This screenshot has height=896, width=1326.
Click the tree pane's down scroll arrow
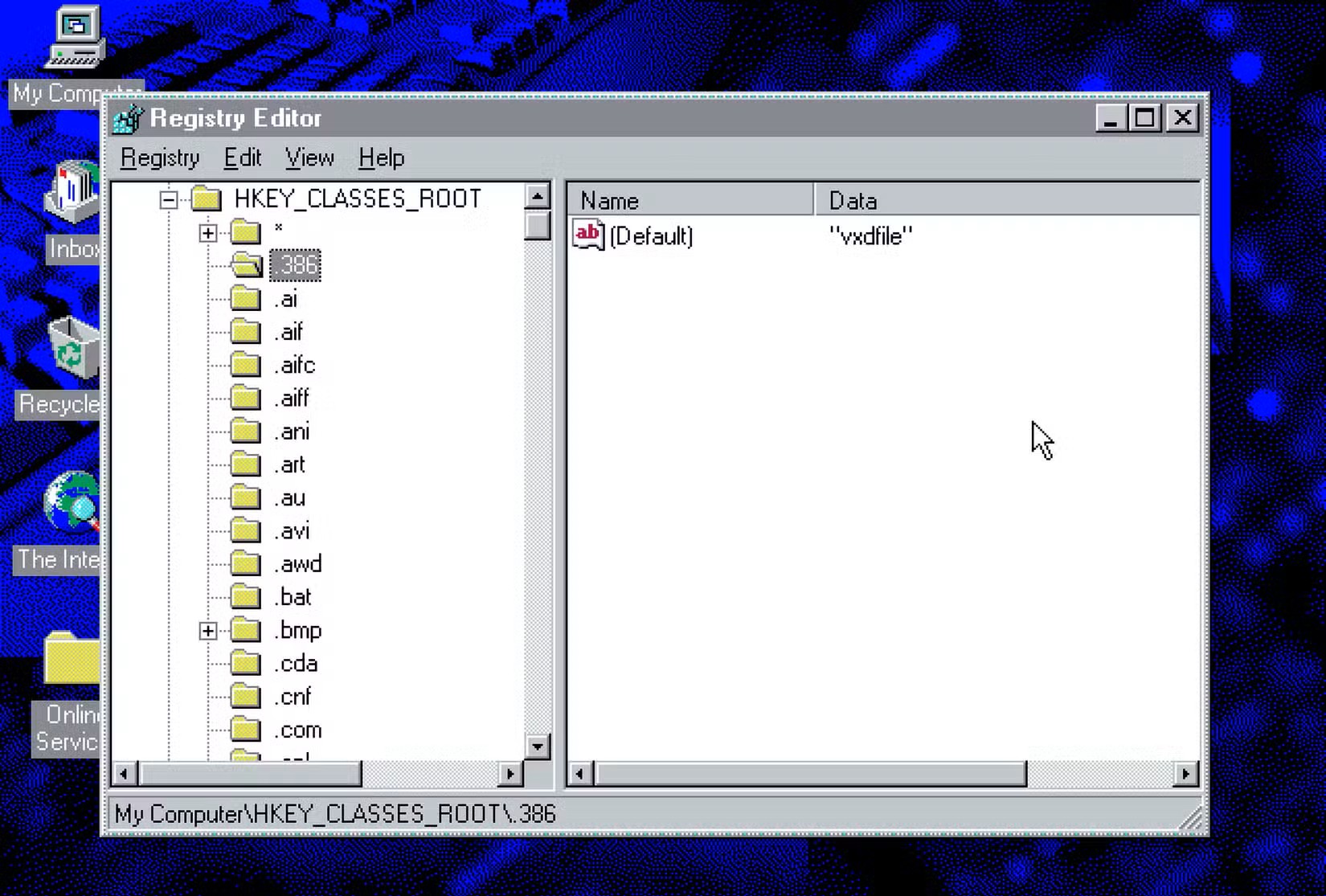[x=538, y=747]
